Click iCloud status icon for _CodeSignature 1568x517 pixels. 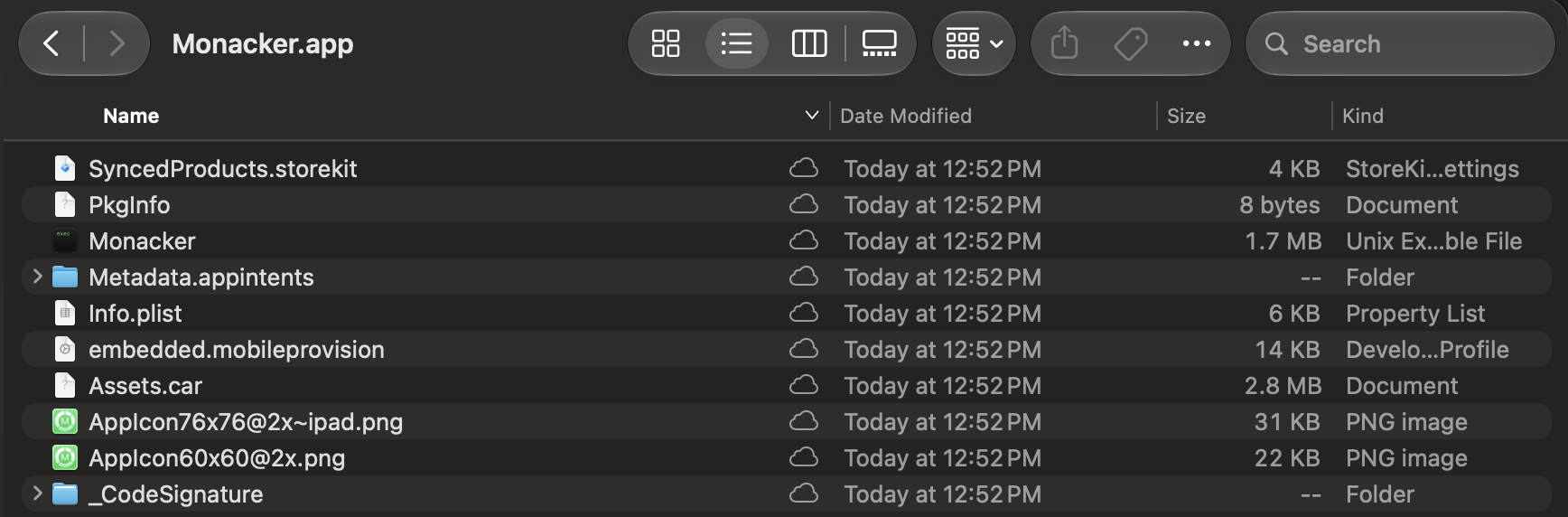(804, 493)
